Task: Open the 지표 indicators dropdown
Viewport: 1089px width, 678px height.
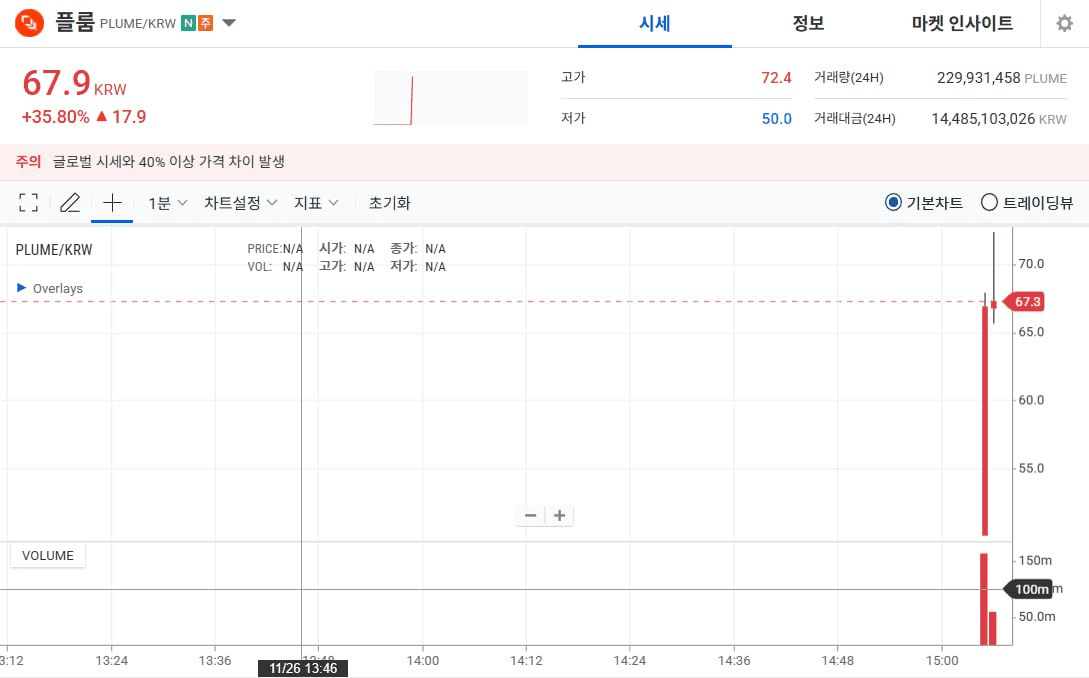Action: tap(315, 203)
